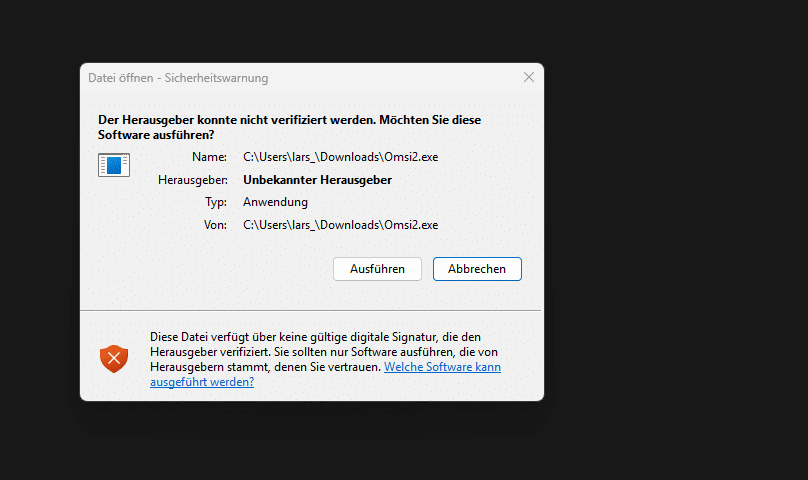Click the 'Anwendung' type value
808x480 pixels.
(275, 202)
